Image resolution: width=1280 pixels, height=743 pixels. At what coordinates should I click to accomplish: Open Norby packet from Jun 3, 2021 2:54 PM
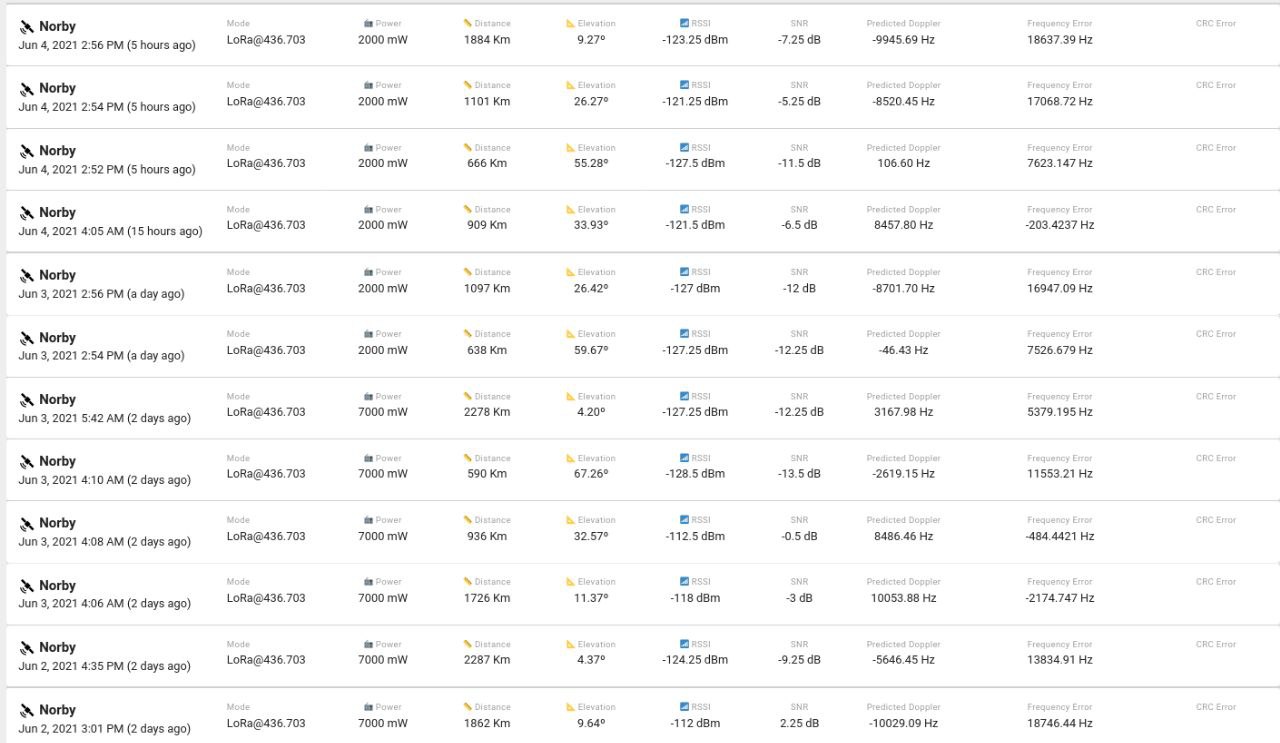tap(57, 338)
